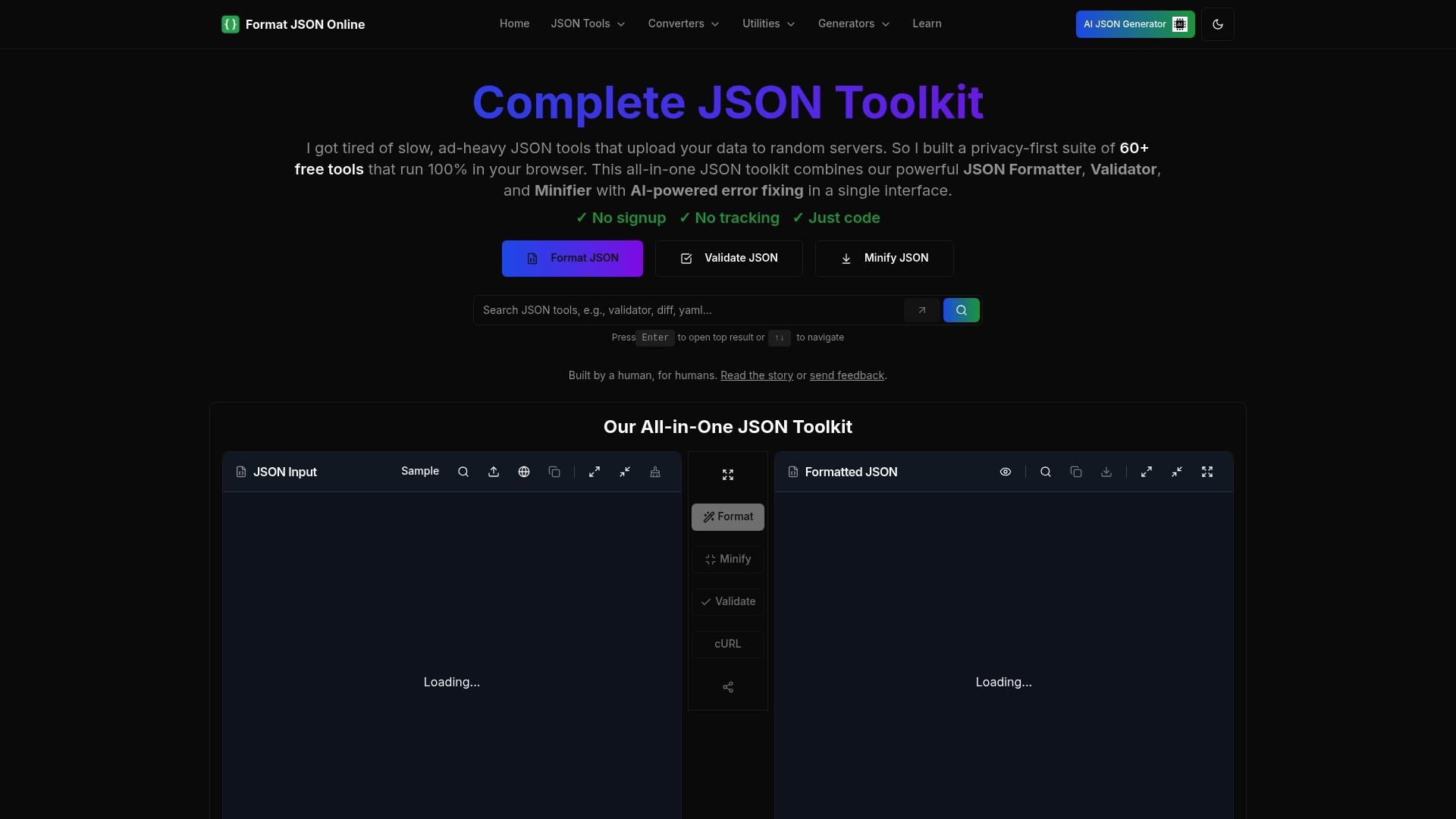Click the cURL button in center column
This screenshot has width=1456, height=819.
728,645
